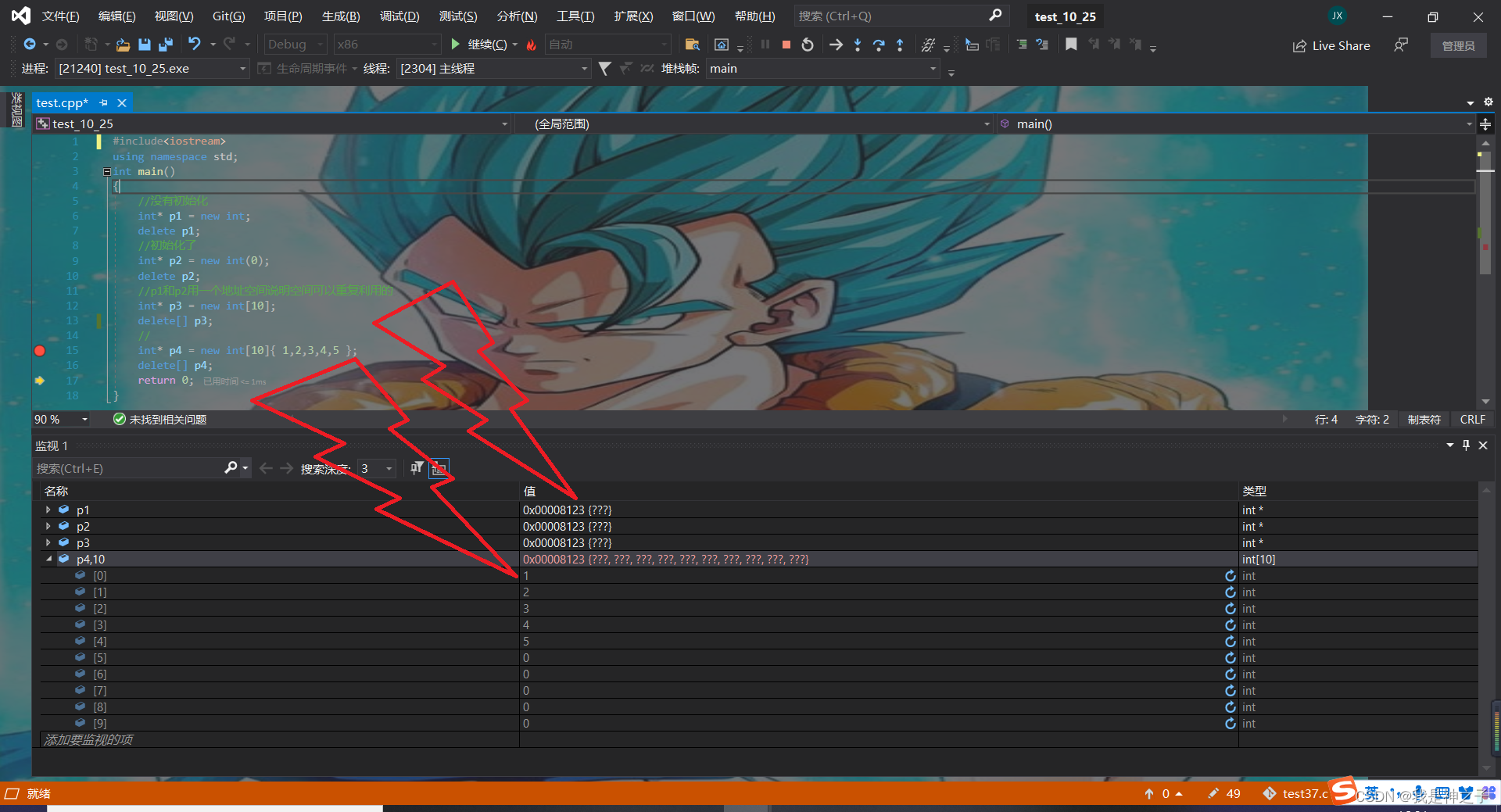
Task: Open the 文件(F) menu
Action: coord(61,16)
